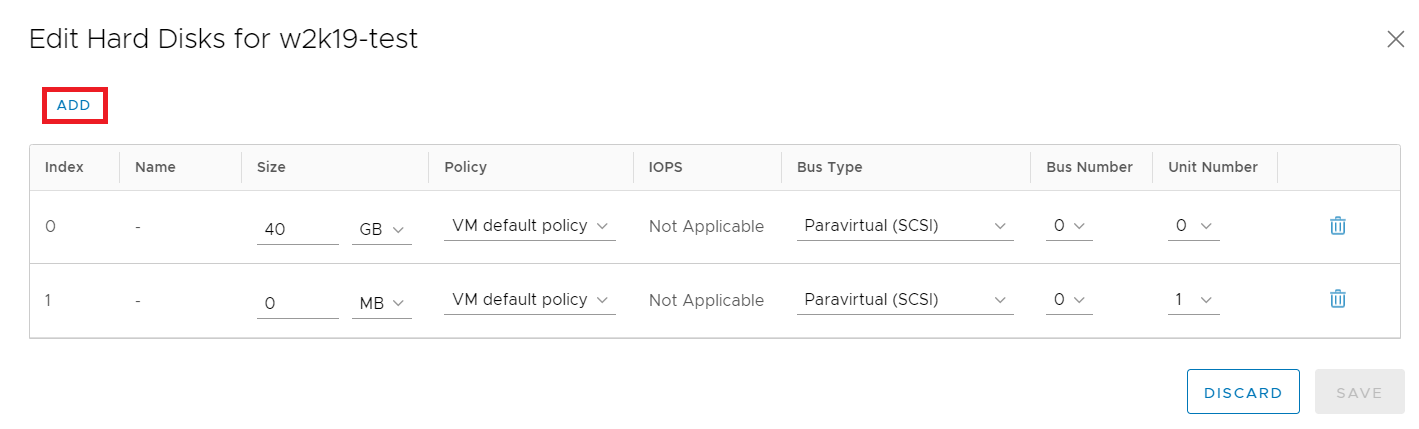Close the Edit Hard Disks dialog
1419x429 pixels.
(x=1395, y=39)
